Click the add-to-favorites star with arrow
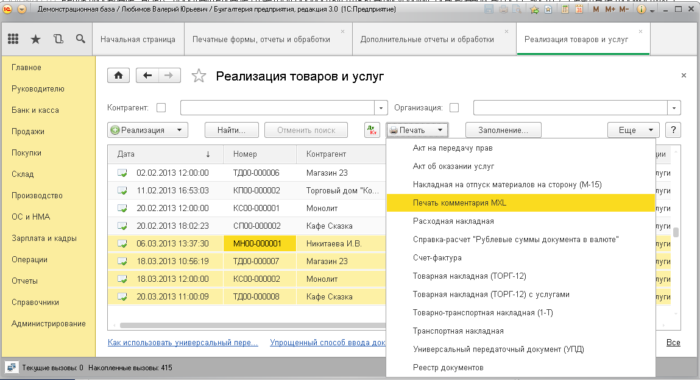The image size is (700, 380). tap(534, 9)
